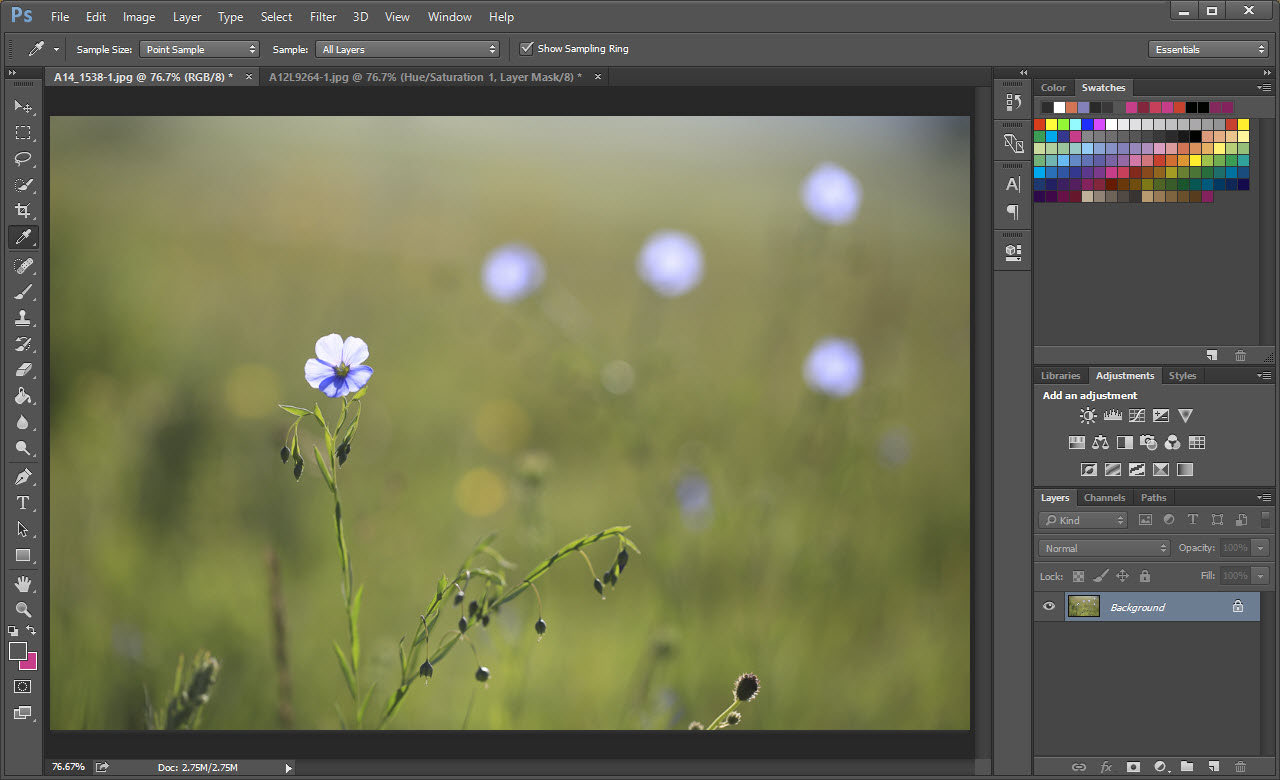Add a Levels adjustment
Viewport: 1280px width, 780px height.
[x=1112, y=416]
